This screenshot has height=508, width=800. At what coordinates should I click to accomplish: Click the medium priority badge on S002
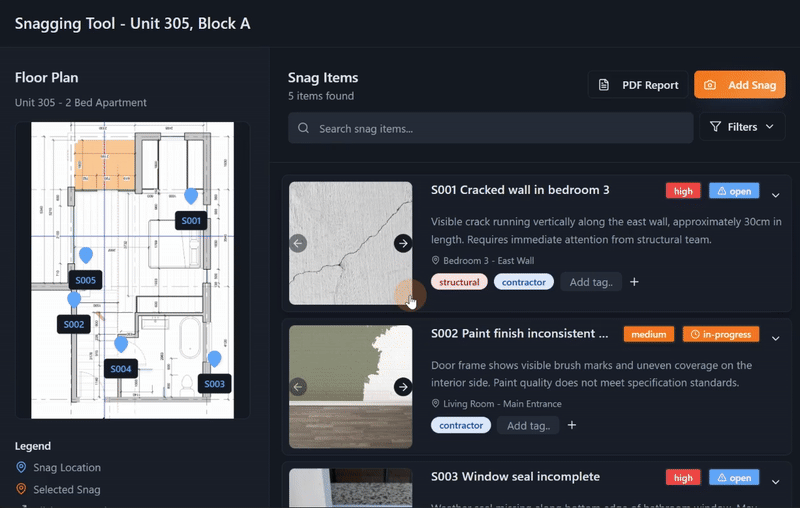click(x=648, y=335)
